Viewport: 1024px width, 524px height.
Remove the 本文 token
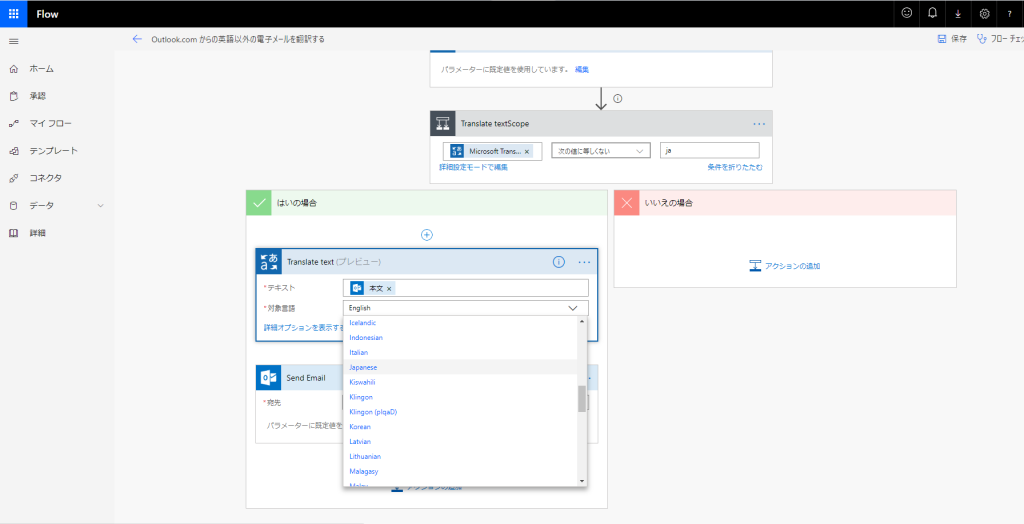(389, 289)
